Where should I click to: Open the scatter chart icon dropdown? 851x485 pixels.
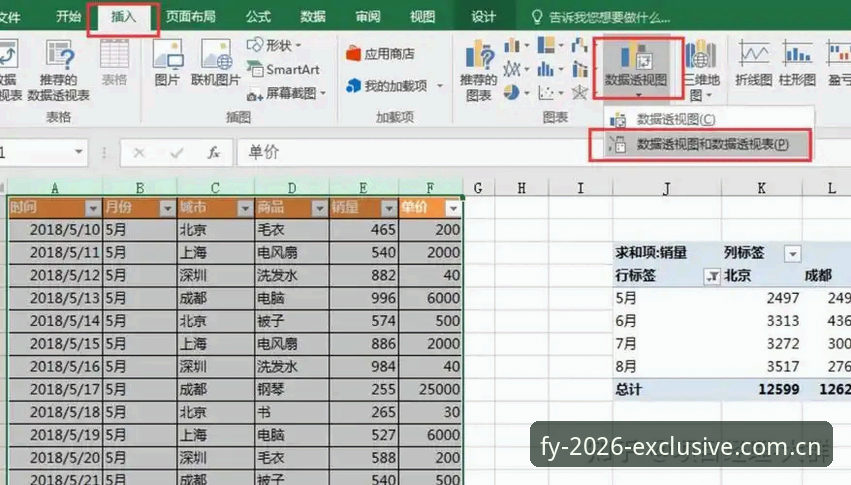point(549,93)
